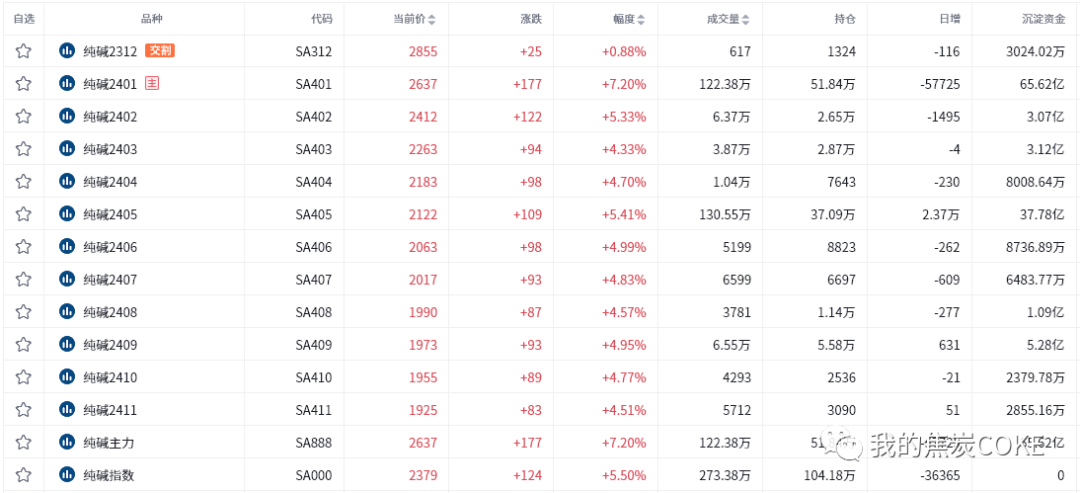Viewport: 1080px width, 493px height.
Task: Add 纯碱指数 to watchlist via star
Action: pyautogui.click(x=23, y=474)
